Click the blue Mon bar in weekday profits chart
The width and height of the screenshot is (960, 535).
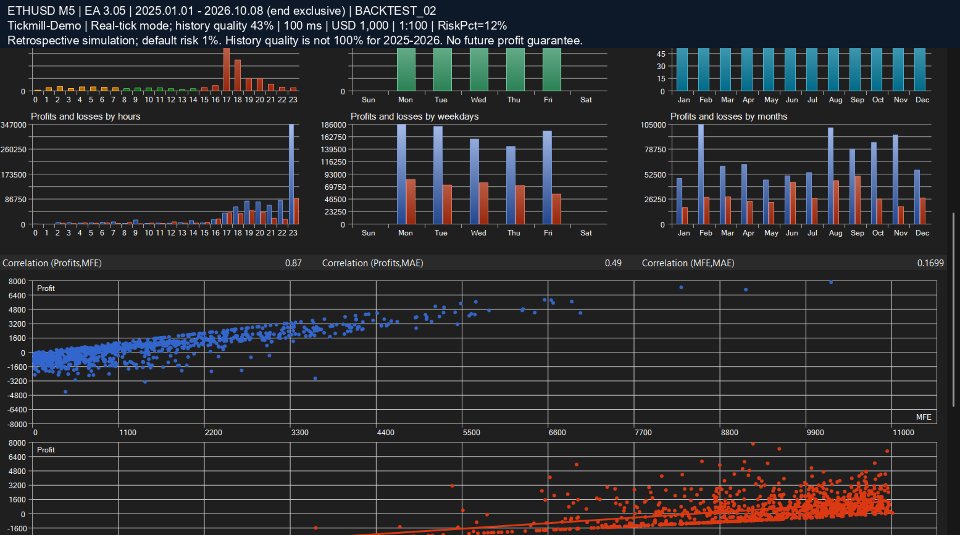pyautogui.click(x=402, y=174)
